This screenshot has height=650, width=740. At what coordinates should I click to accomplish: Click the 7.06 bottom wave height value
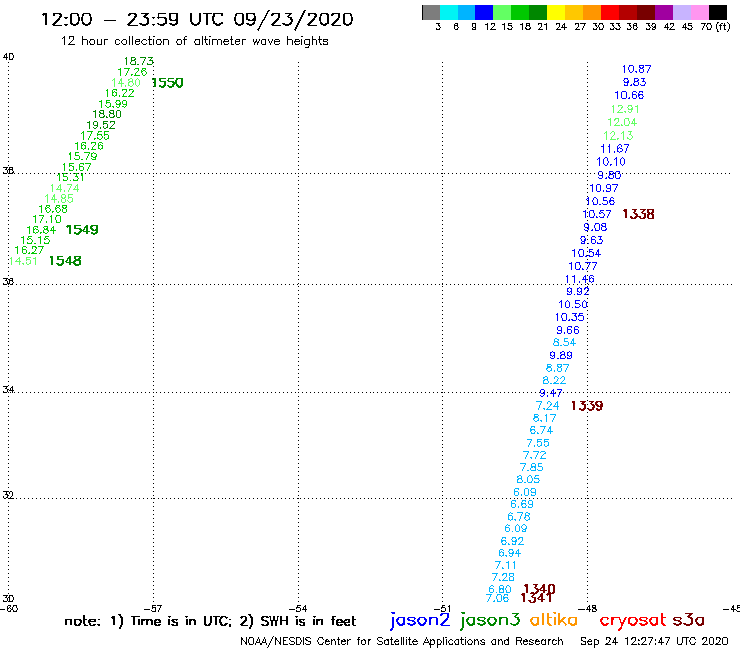[x=497, y=599]
